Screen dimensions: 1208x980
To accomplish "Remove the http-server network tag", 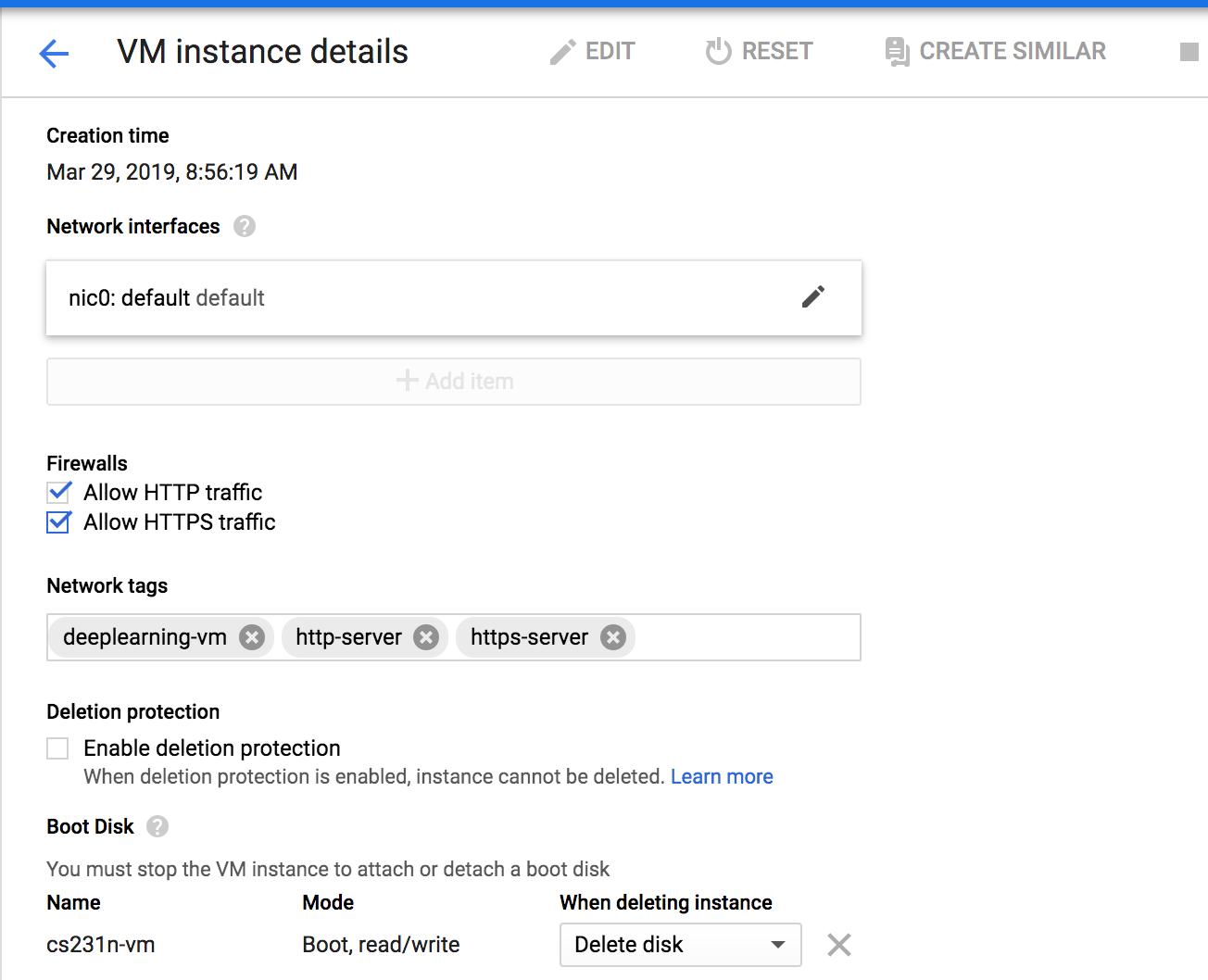I will (x=426, y=637).
